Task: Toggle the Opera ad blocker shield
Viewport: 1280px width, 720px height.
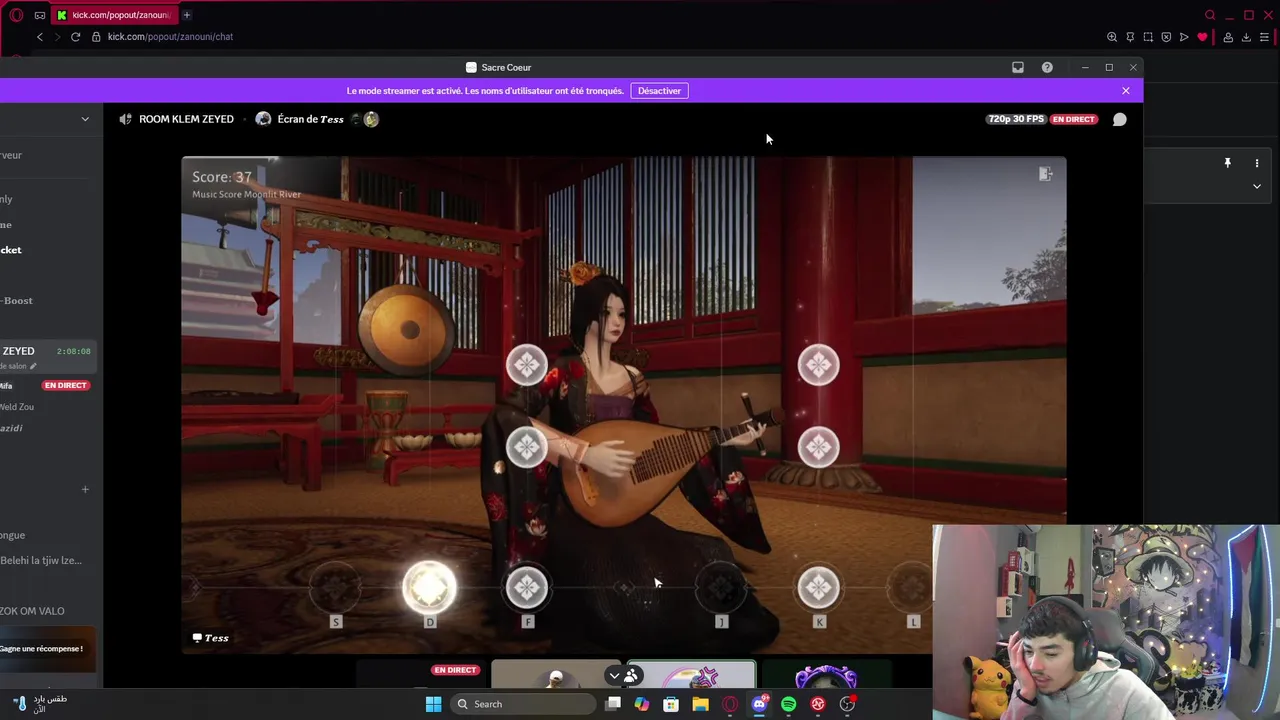Action: pos(1166,37)
